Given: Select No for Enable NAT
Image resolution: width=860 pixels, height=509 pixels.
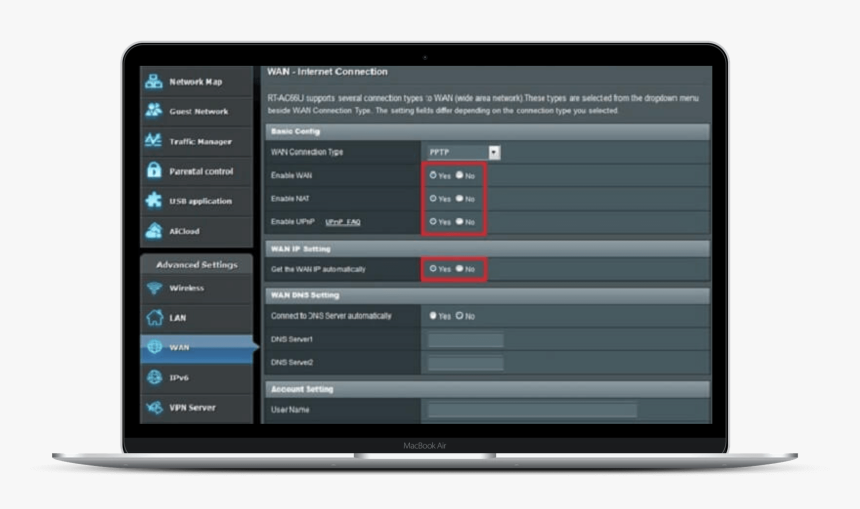Looking at the screenshot, I should [459, 198].
